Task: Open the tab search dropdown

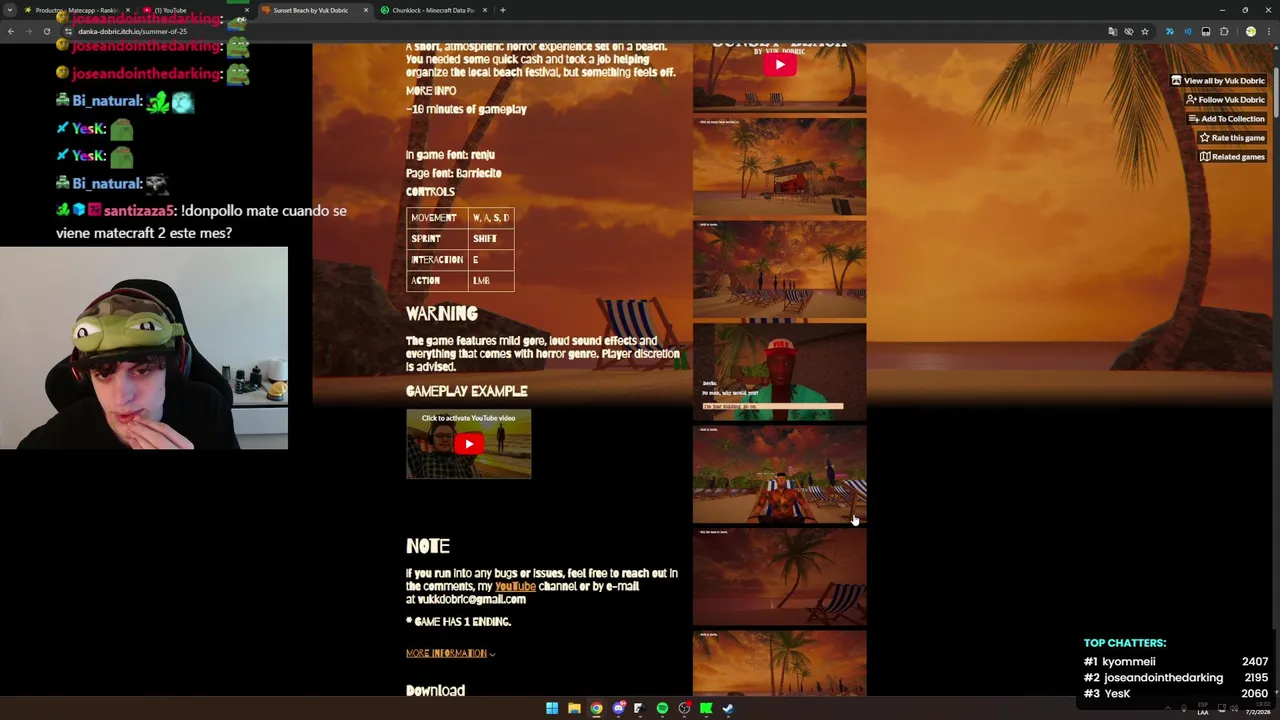Action: (10, 10)
